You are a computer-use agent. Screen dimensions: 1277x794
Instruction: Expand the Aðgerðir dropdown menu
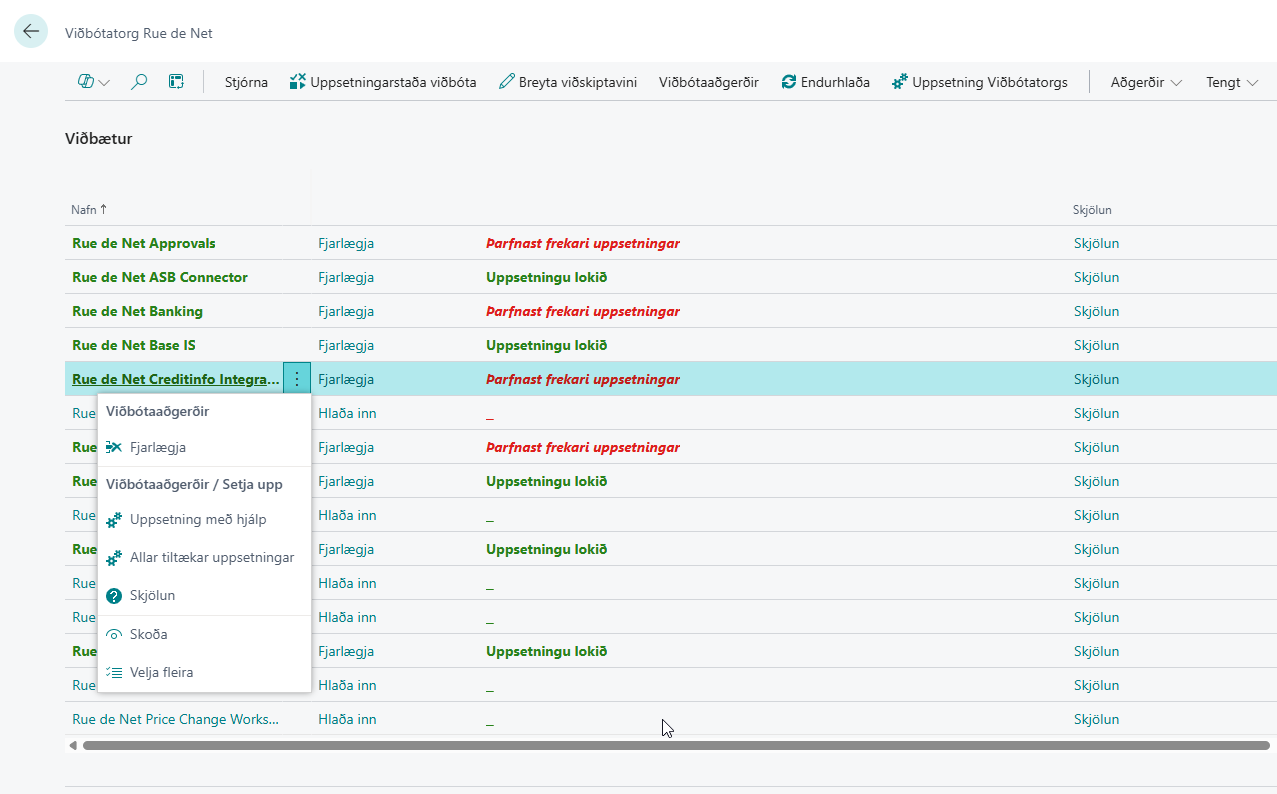1146,82
